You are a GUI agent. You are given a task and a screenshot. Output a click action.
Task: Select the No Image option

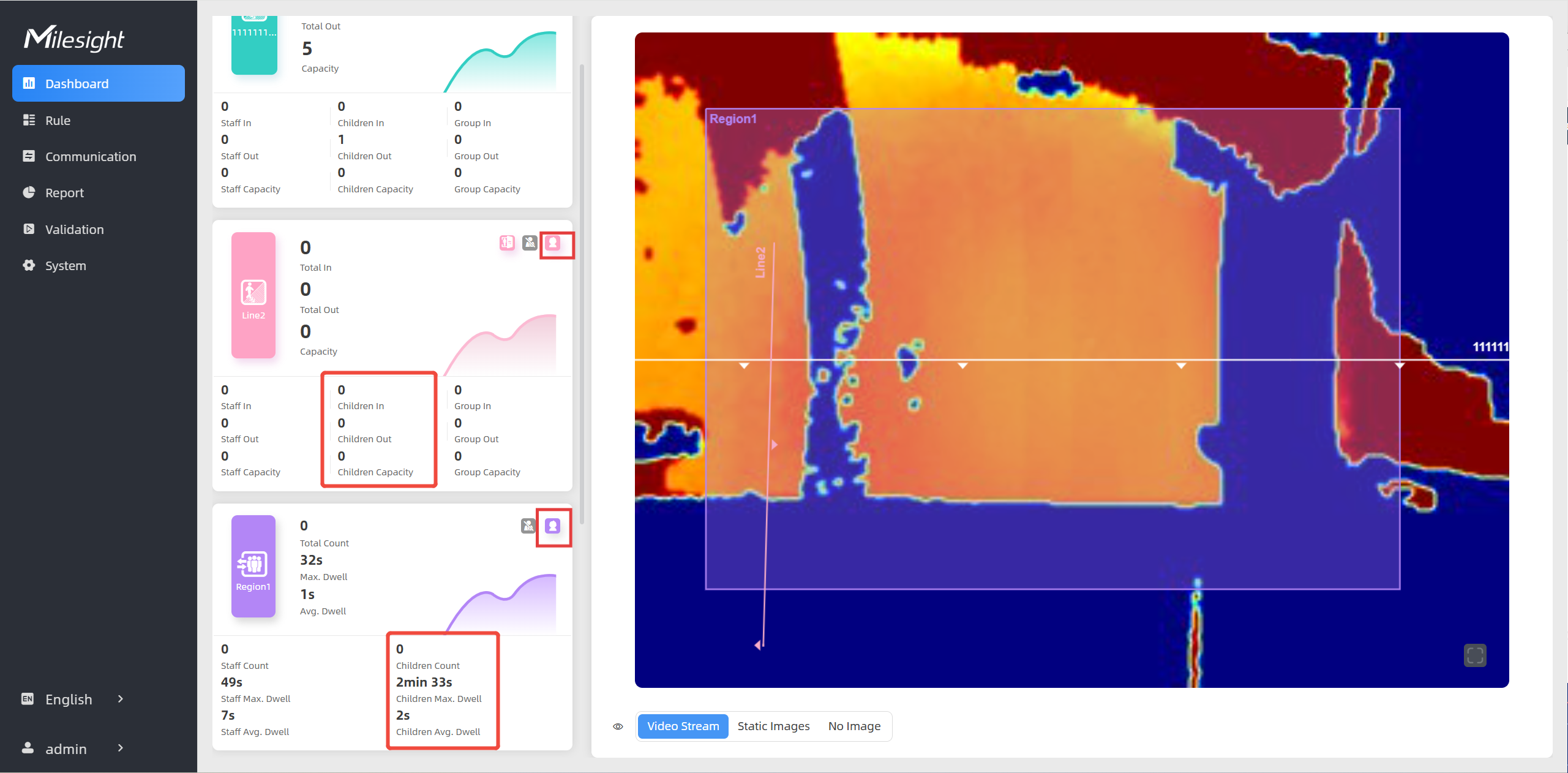854,726
